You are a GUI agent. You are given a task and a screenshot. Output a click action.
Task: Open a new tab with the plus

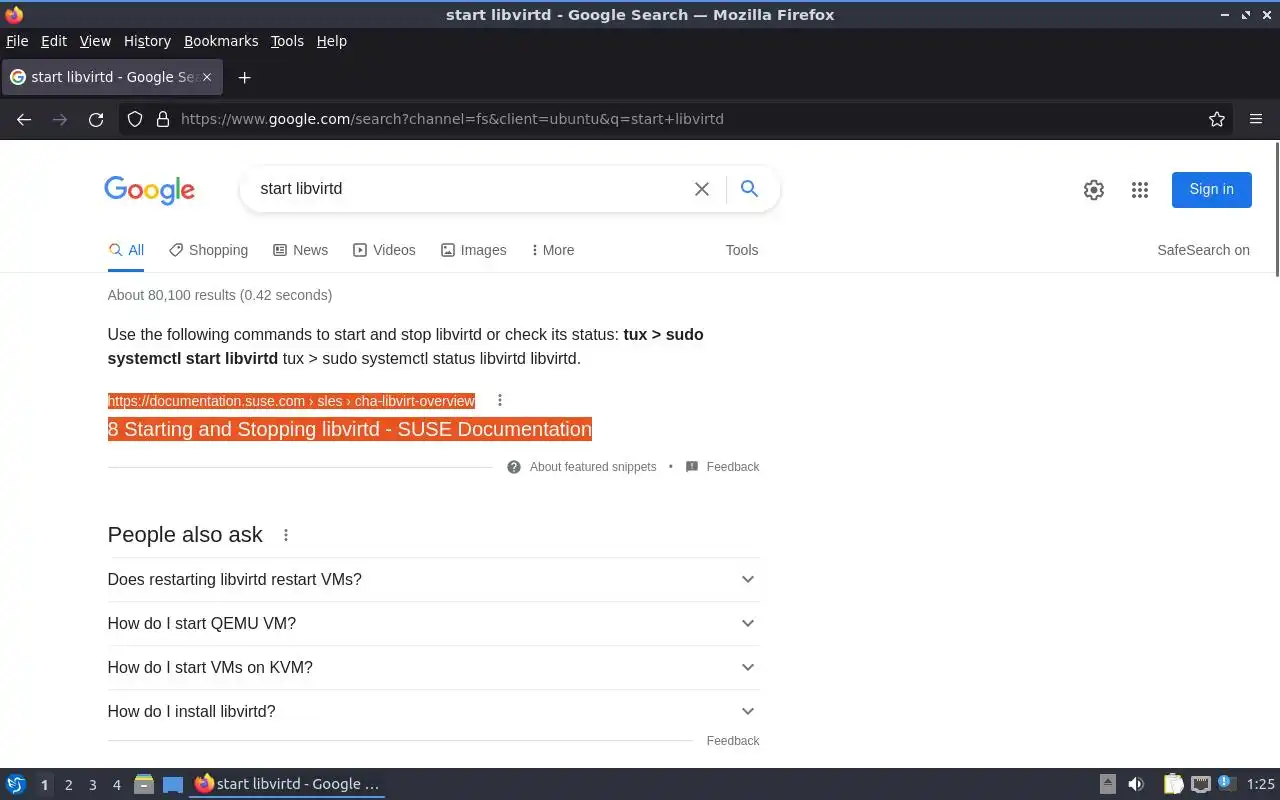coord(244,77)
